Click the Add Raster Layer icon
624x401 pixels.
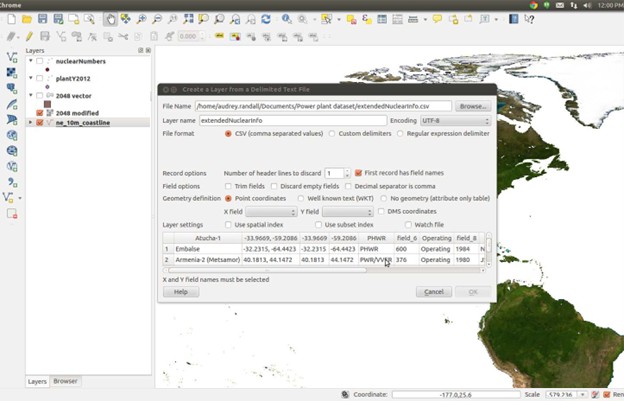click(12, 73)
